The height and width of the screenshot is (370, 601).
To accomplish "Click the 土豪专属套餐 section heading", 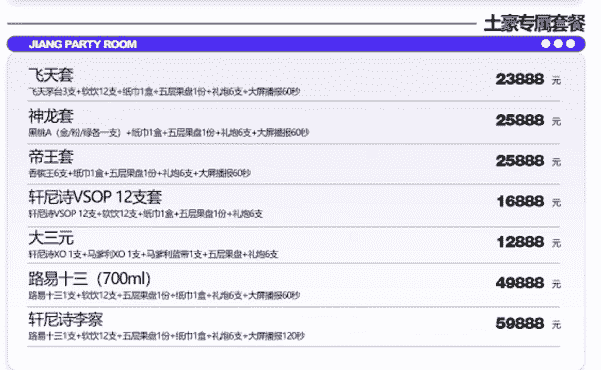I will (x=534, y=23).
